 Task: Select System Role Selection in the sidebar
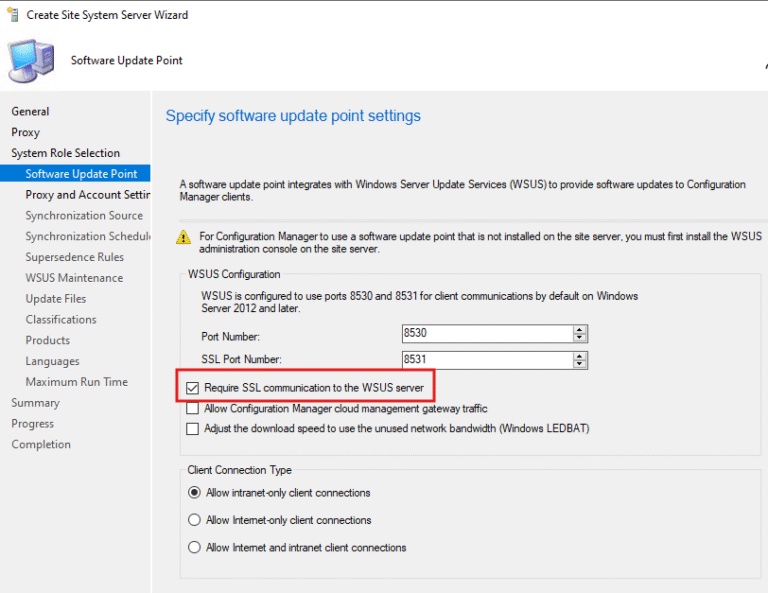pos(65,153)
